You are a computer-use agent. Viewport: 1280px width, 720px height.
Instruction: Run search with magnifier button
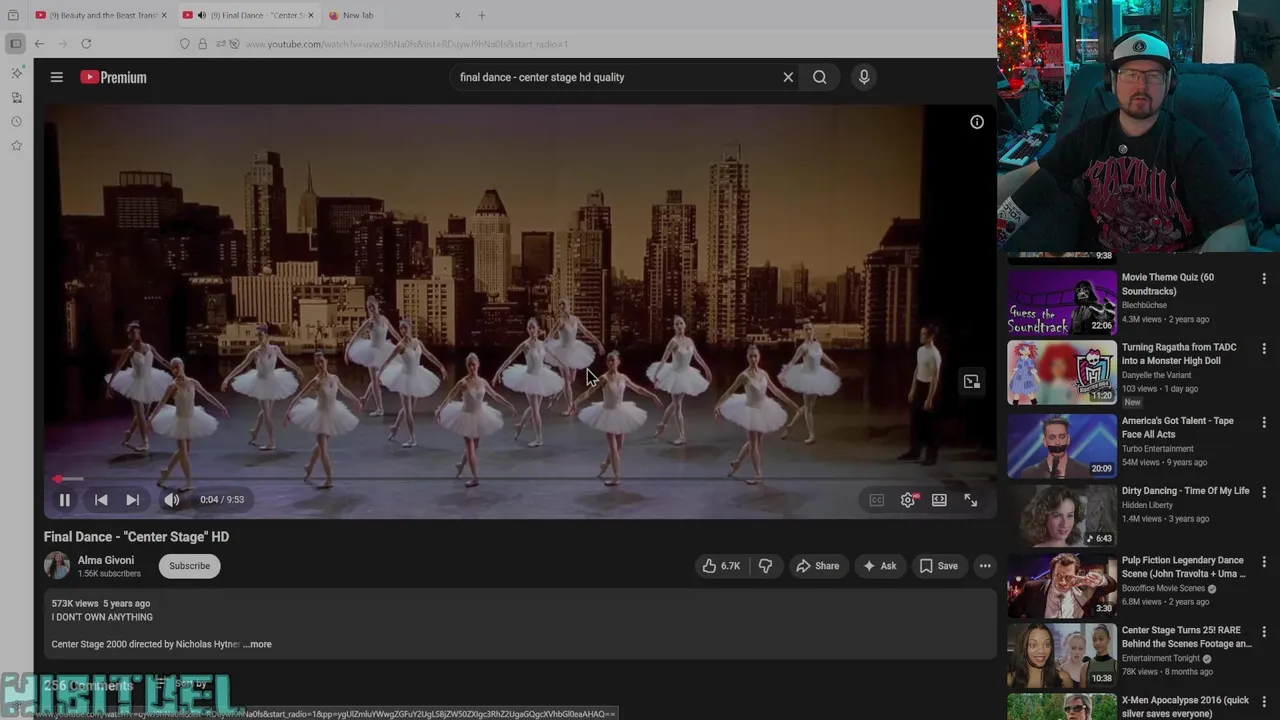820,77
